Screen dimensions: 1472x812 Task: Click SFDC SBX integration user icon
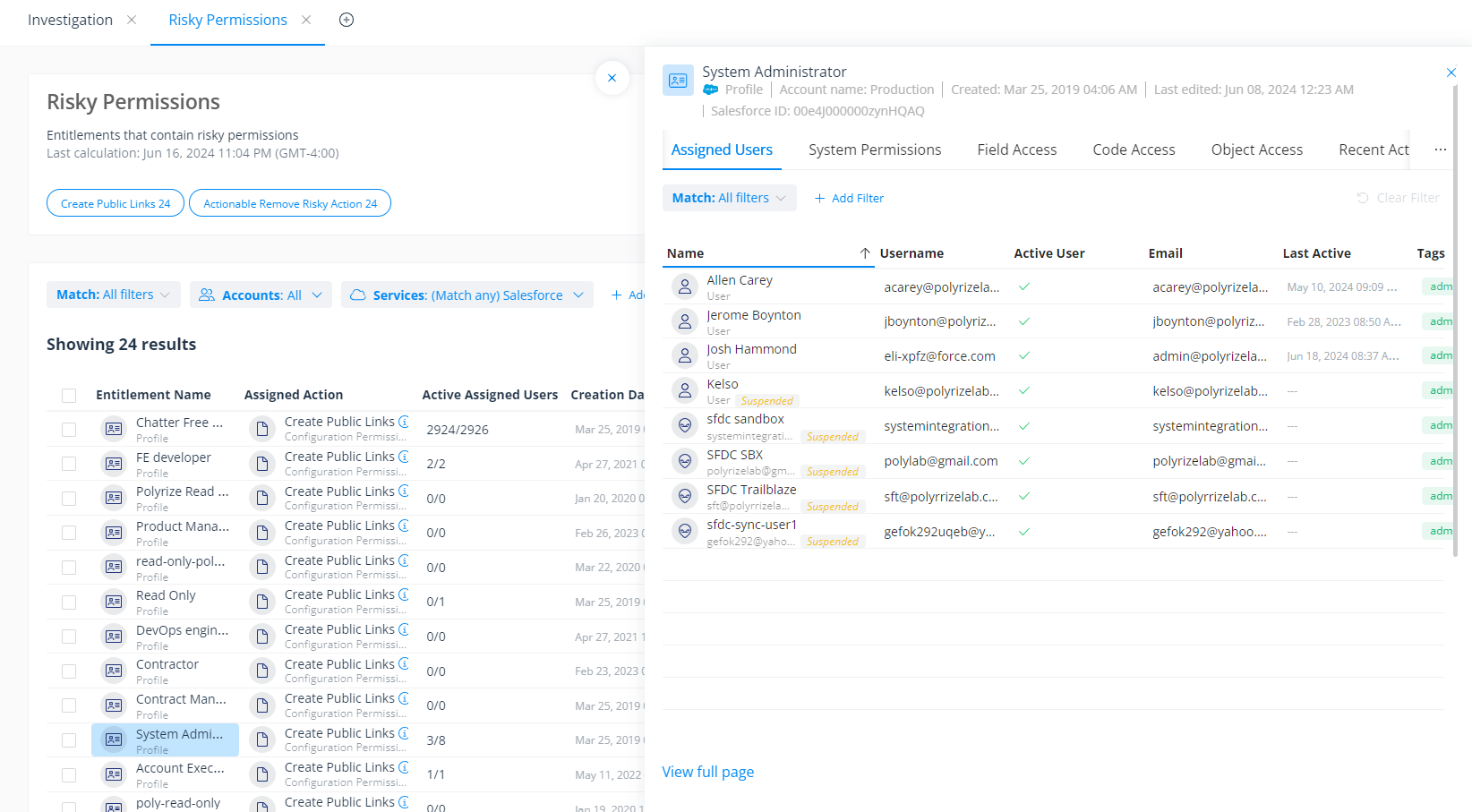[685, 461]
